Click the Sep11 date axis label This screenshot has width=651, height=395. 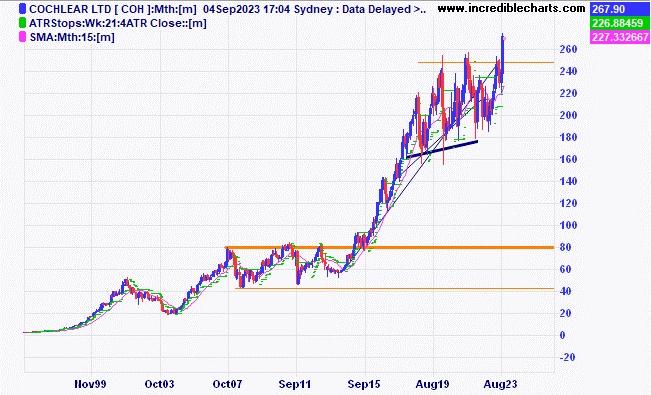(x=295, y=384)
